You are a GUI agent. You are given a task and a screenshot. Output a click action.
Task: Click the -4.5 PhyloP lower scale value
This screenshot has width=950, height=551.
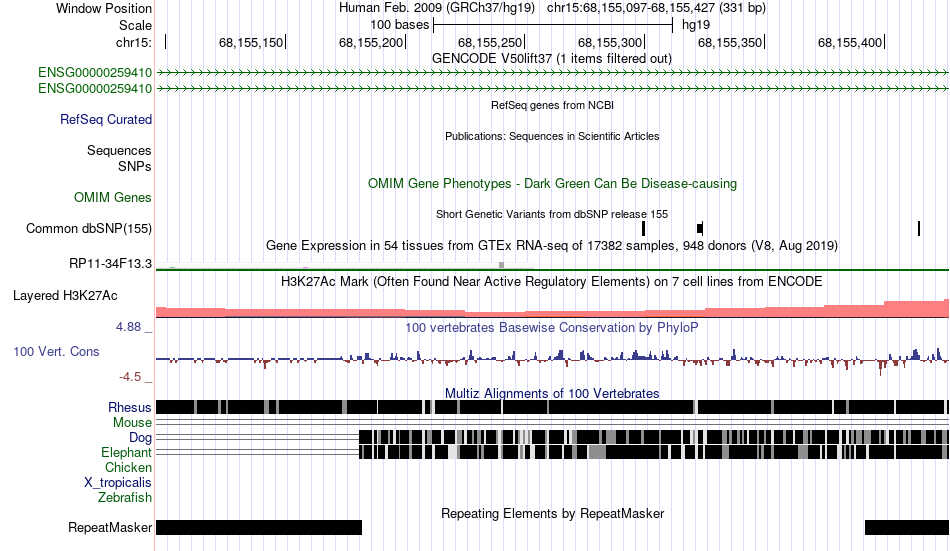(x=130, y=377)
